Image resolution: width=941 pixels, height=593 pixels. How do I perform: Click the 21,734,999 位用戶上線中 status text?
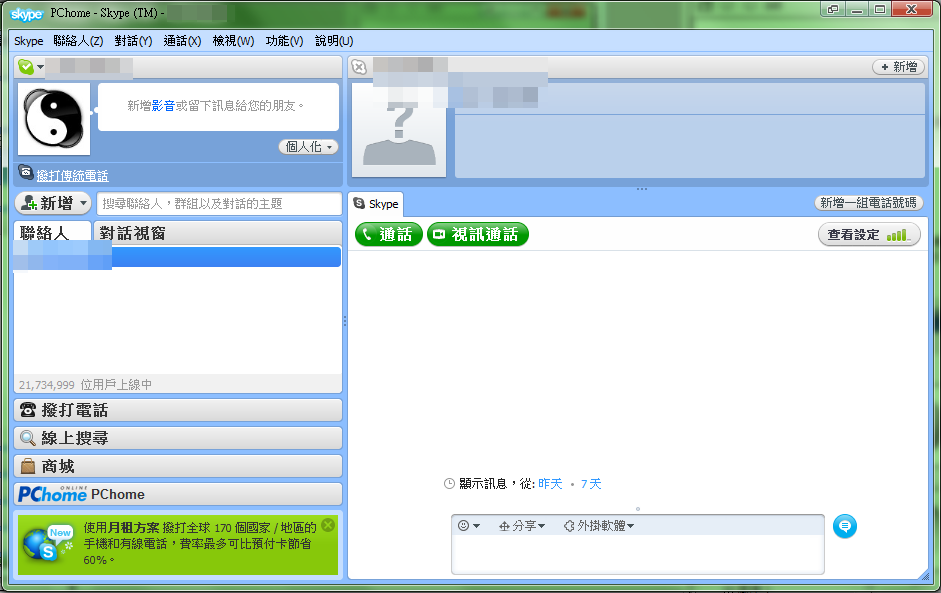pos(85,385)
